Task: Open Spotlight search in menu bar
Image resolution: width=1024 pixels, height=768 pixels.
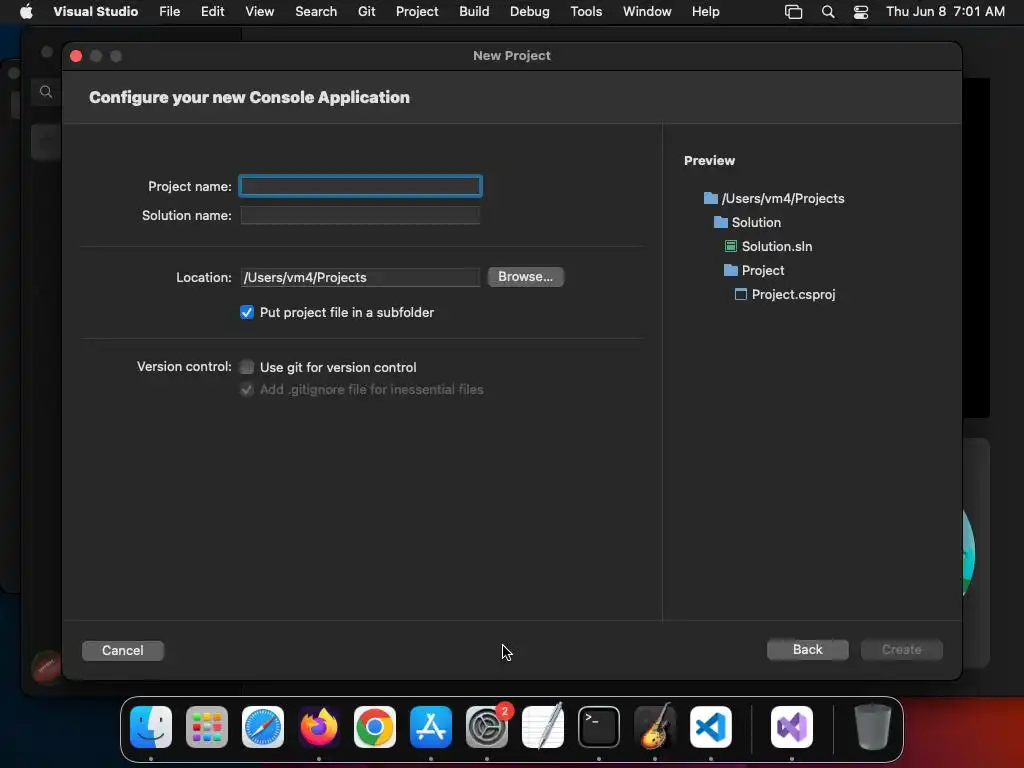Action: (828, 12)
